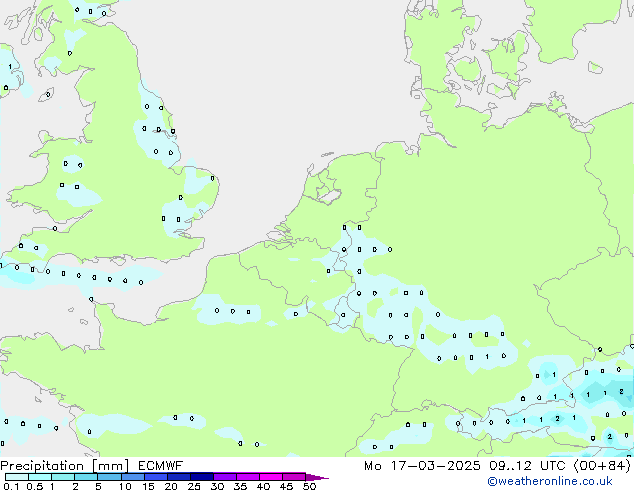Pick the 15–20 mm blue swatch
The height and width of the screenshot is (490, 634).
click(x=155, y=477)
